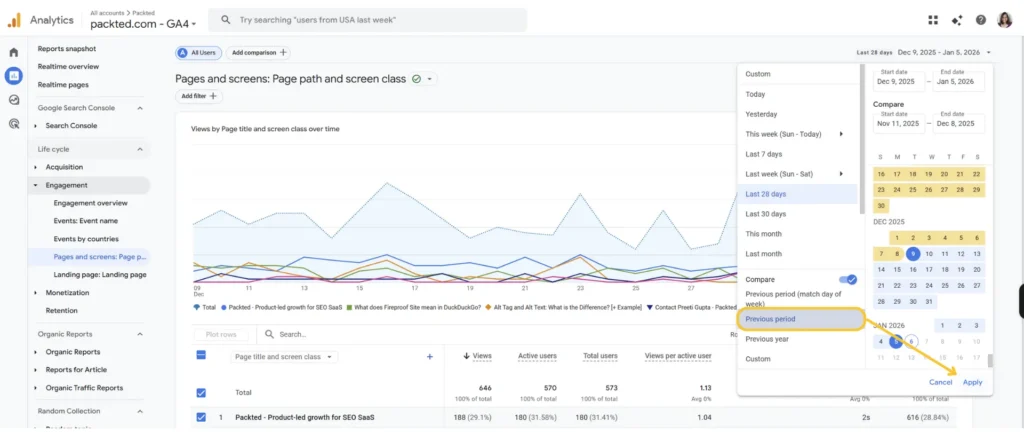The width and height of the screenshot is (1024, 433).
Task: Open the Advertising icon in left rail
Action: pyautogui.click(x=14, y=124)
